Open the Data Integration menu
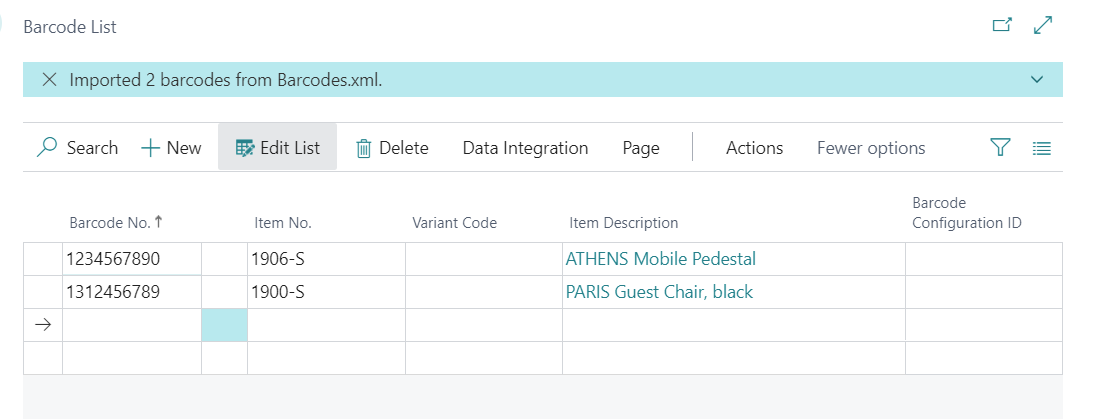Screen dimensions: 1112x419 tap(525, 148)
